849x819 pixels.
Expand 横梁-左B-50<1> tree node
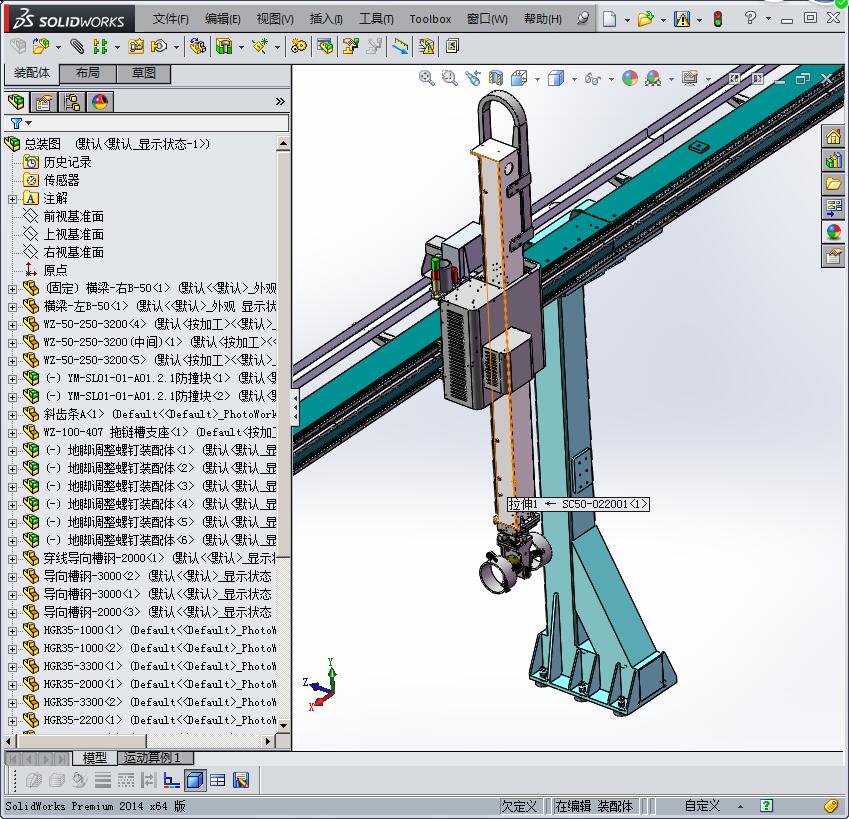coord(12,307)
